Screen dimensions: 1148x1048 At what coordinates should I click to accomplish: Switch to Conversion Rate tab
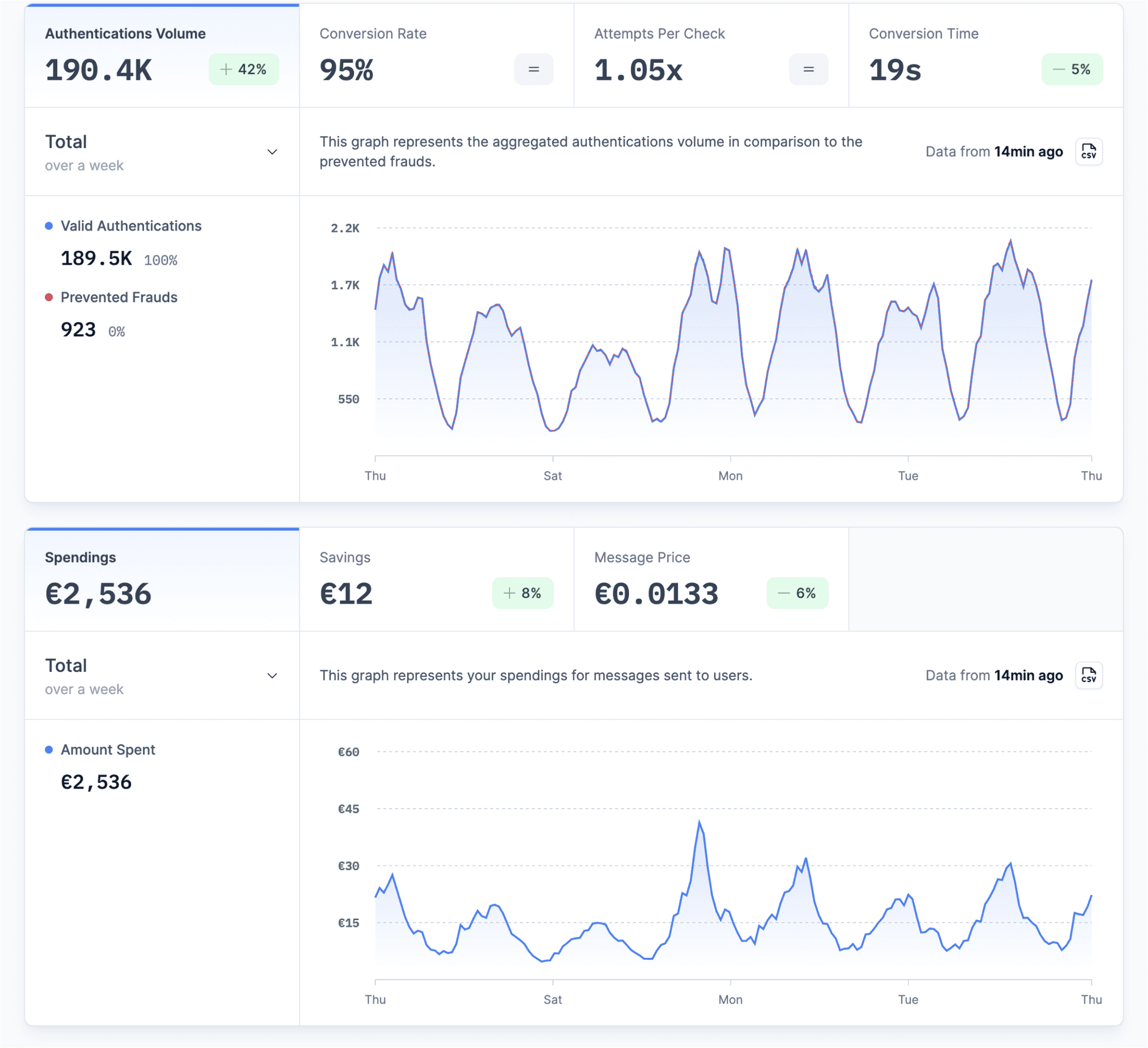436,56
